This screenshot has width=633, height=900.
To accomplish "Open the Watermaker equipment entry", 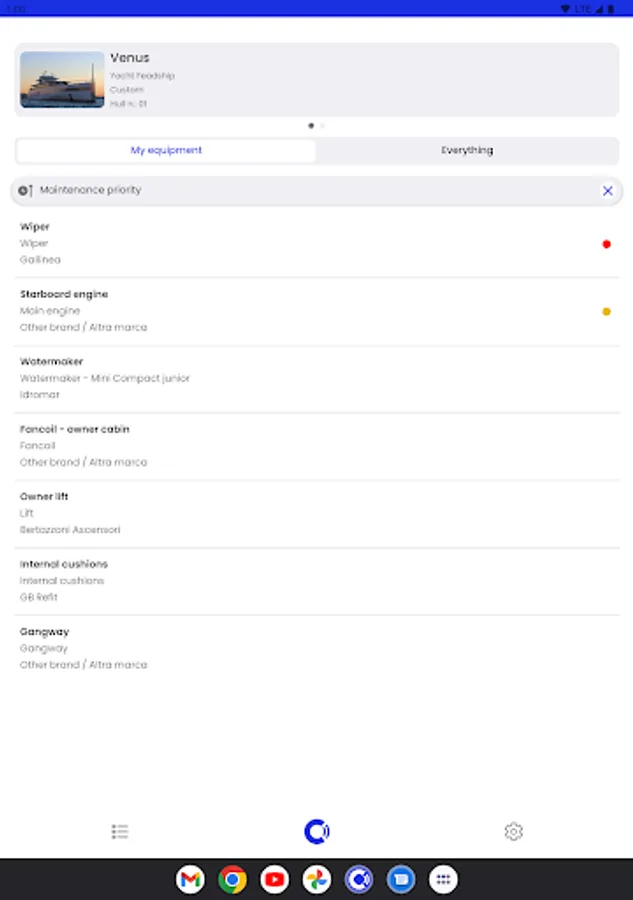I will tap(300, 378).
